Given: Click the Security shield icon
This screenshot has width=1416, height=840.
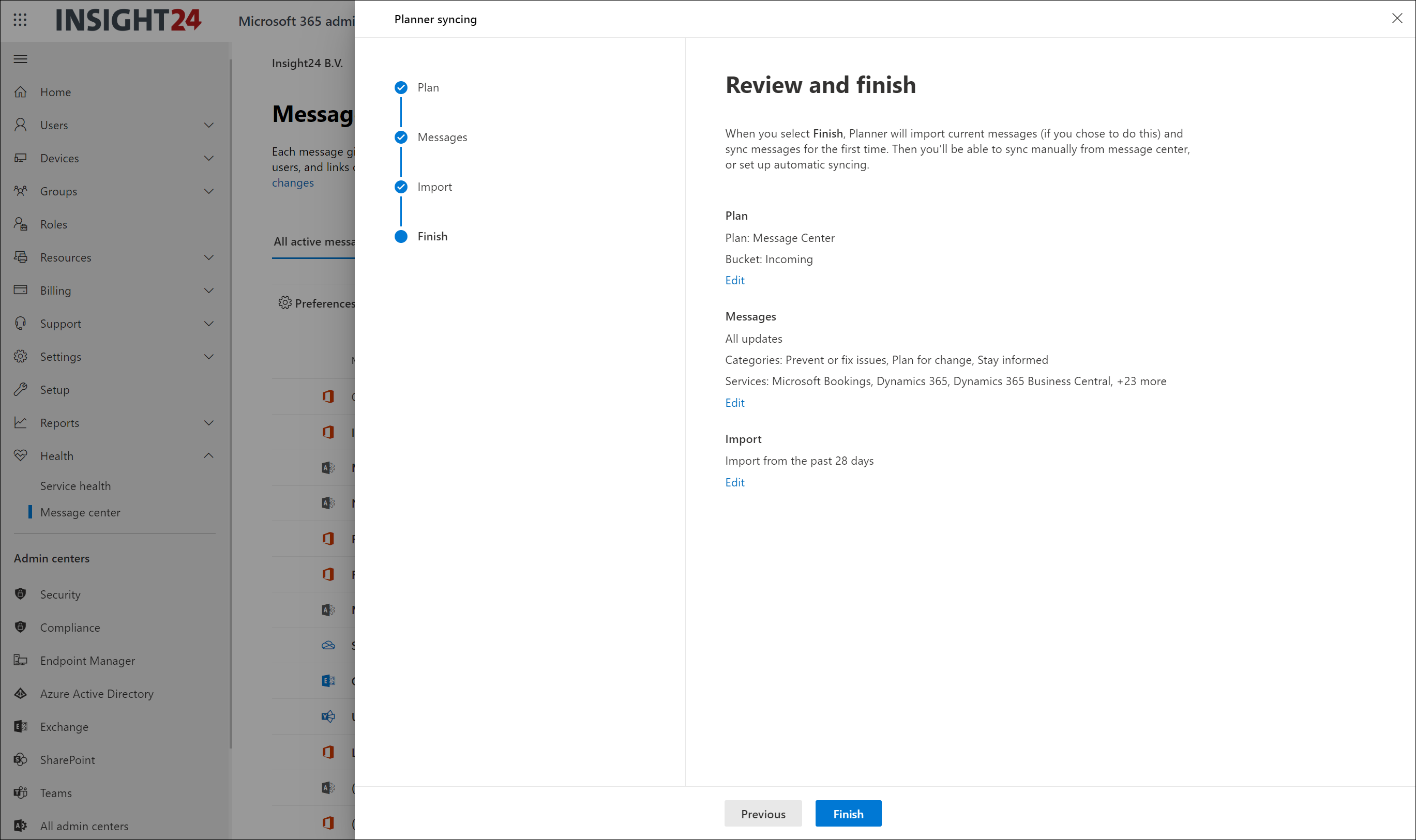Looking at the screenshot, I should [20, 594].
